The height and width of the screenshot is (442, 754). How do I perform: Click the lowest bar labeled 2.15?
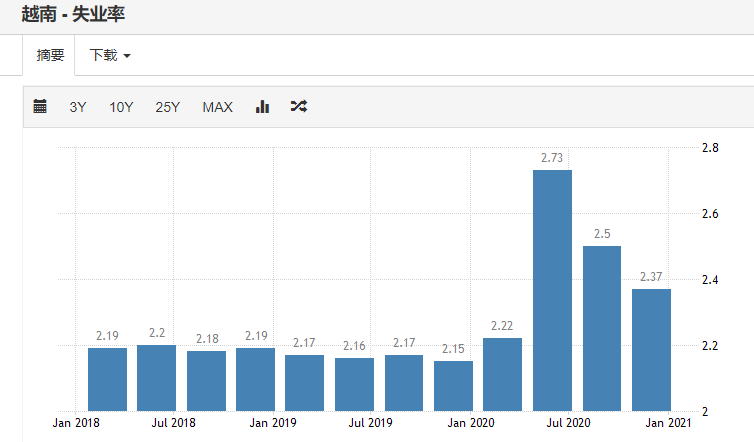click(x=453, y=386)
